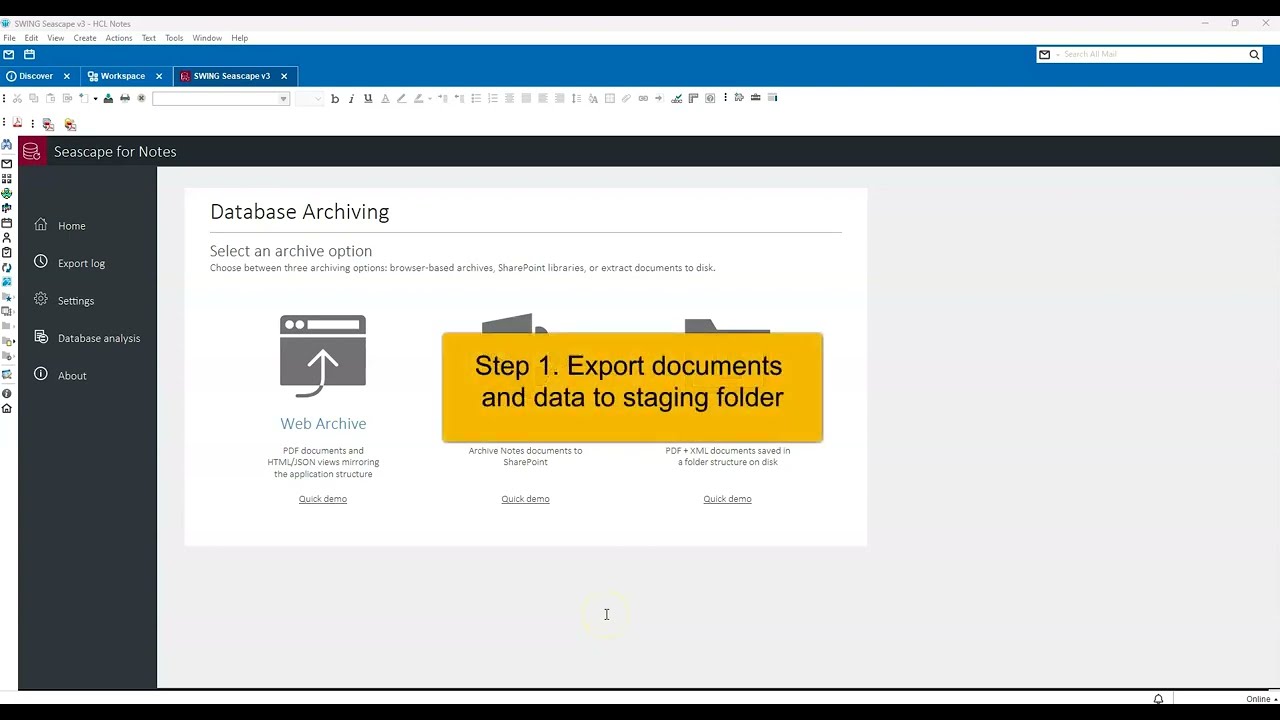This screenshot has width=1280, height=720.
Task: Open the highlighter color dropdown arrow
Action: (x=430, y=98)
